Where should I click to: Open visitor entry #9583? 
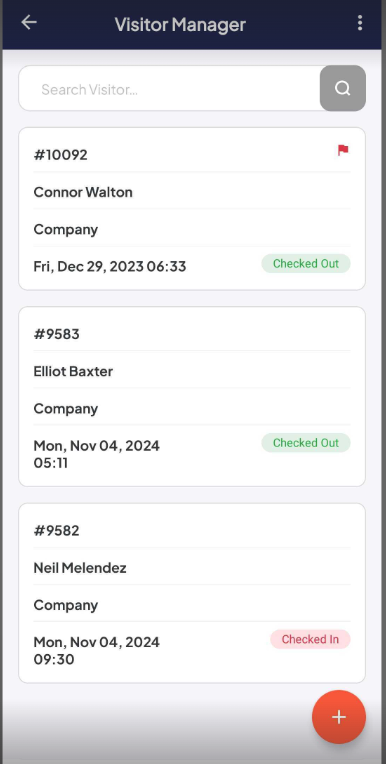[192, 396]
